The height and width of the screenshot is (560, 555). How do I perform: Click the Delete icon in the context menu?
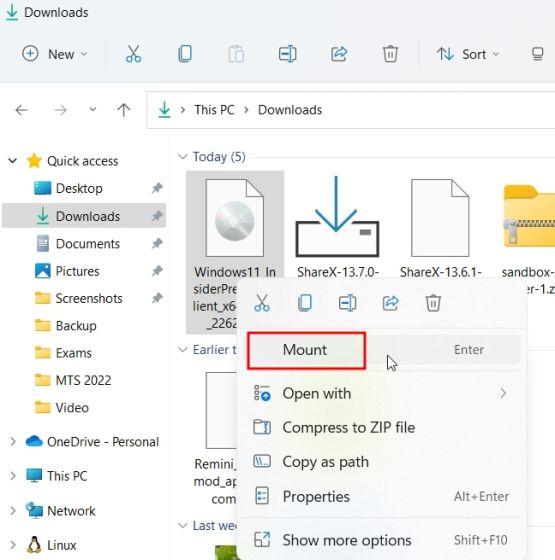(x=433, y=303)
